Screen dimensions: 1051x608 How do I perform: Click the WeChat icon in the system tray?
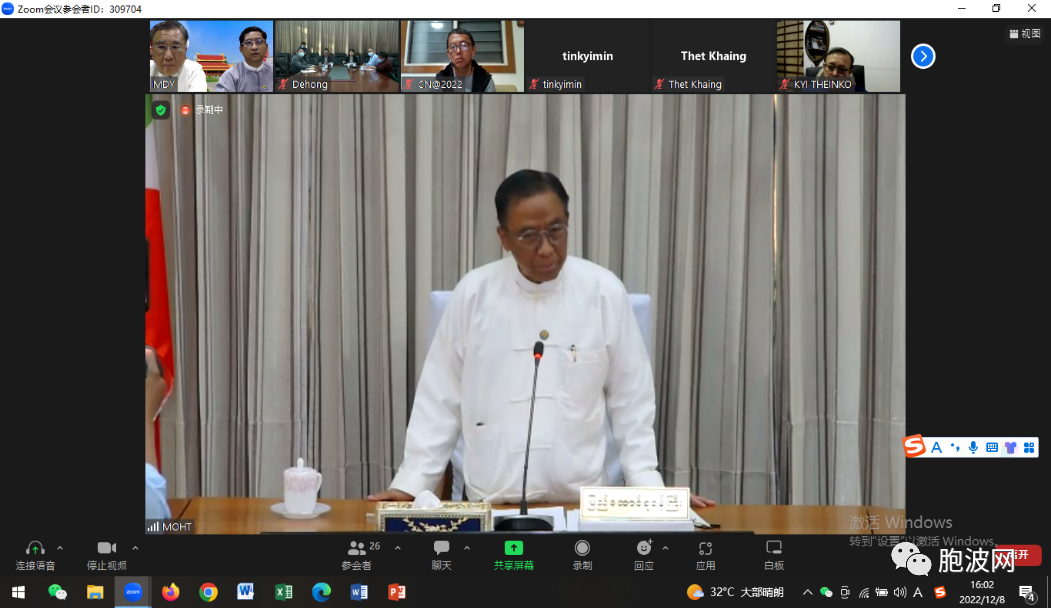(826, 593)
